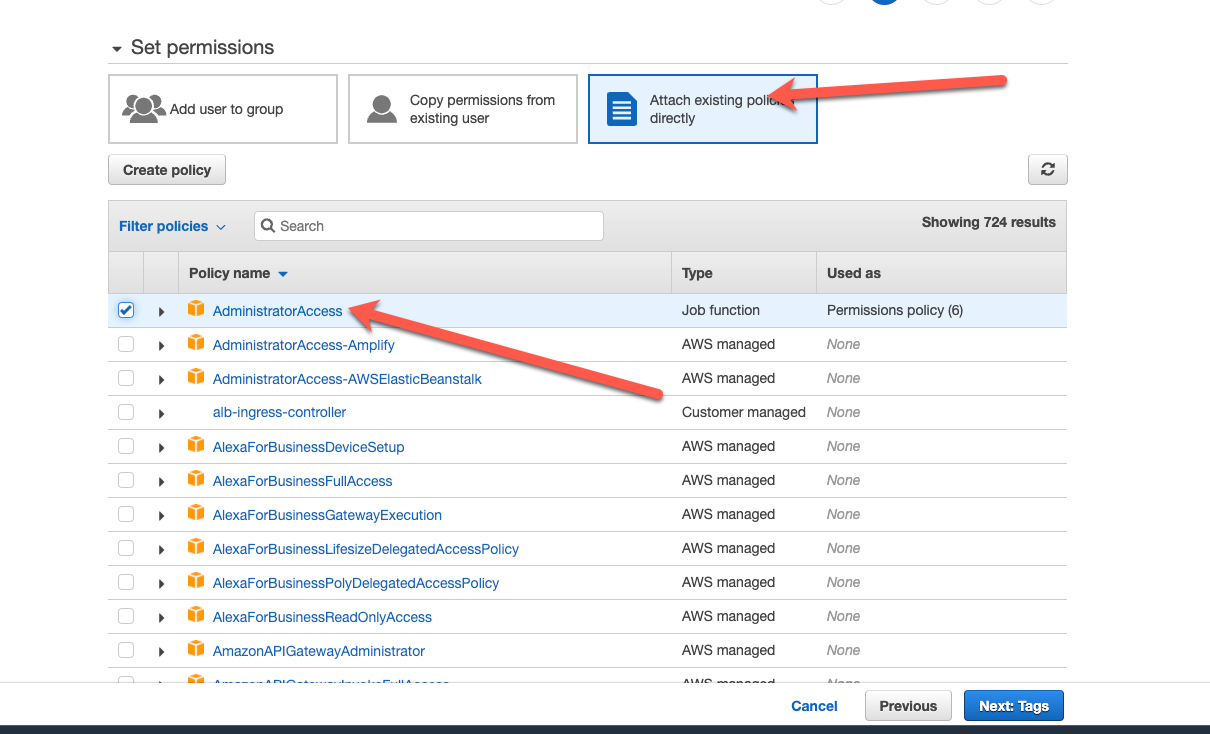This screenshot has width=1210, height=734.
Task: Open the AlexaForBusinessFullAccess policy link
Action: point(303,481)
